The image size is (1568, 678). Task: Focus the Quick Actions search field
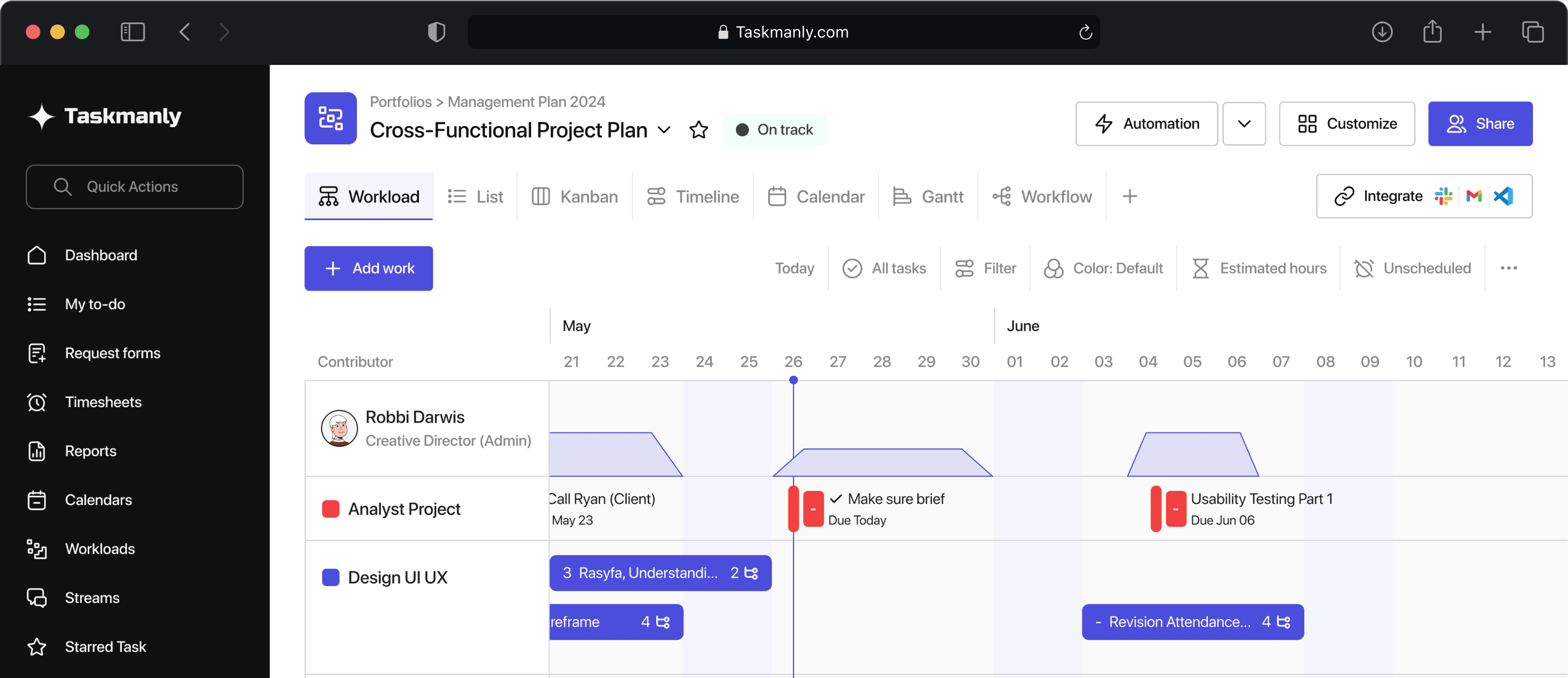[134, 186]
